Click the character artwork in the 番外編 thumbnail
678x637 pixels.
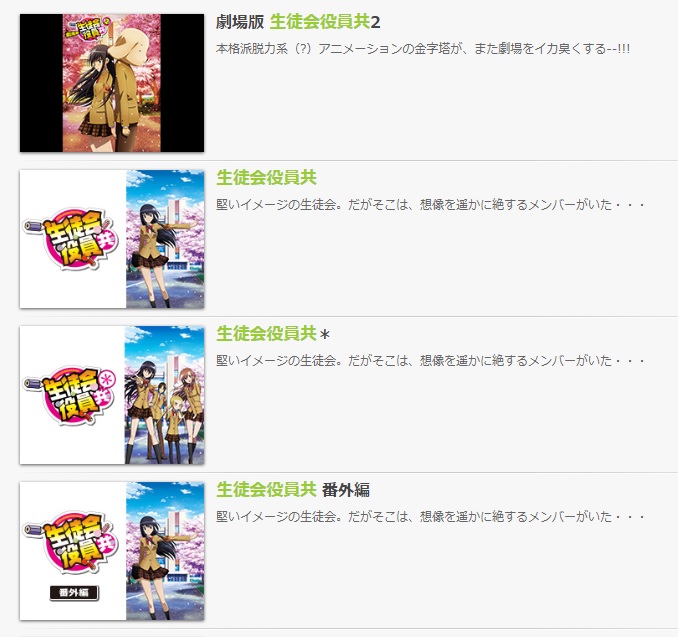(165, 551)
